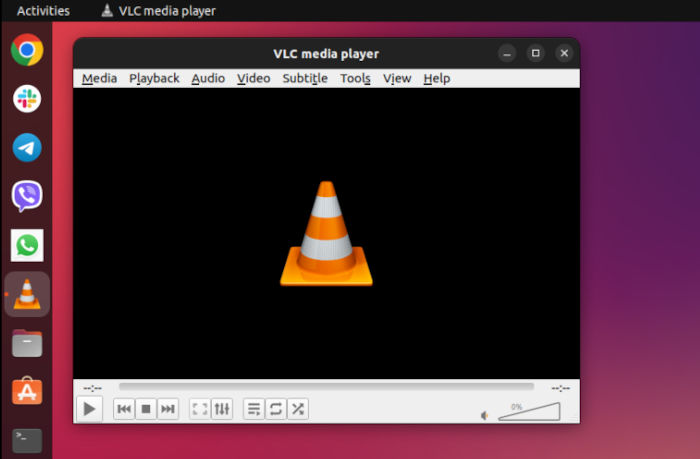Launch Google Chrome from the dock
The image size is (700, 459).
27,50
